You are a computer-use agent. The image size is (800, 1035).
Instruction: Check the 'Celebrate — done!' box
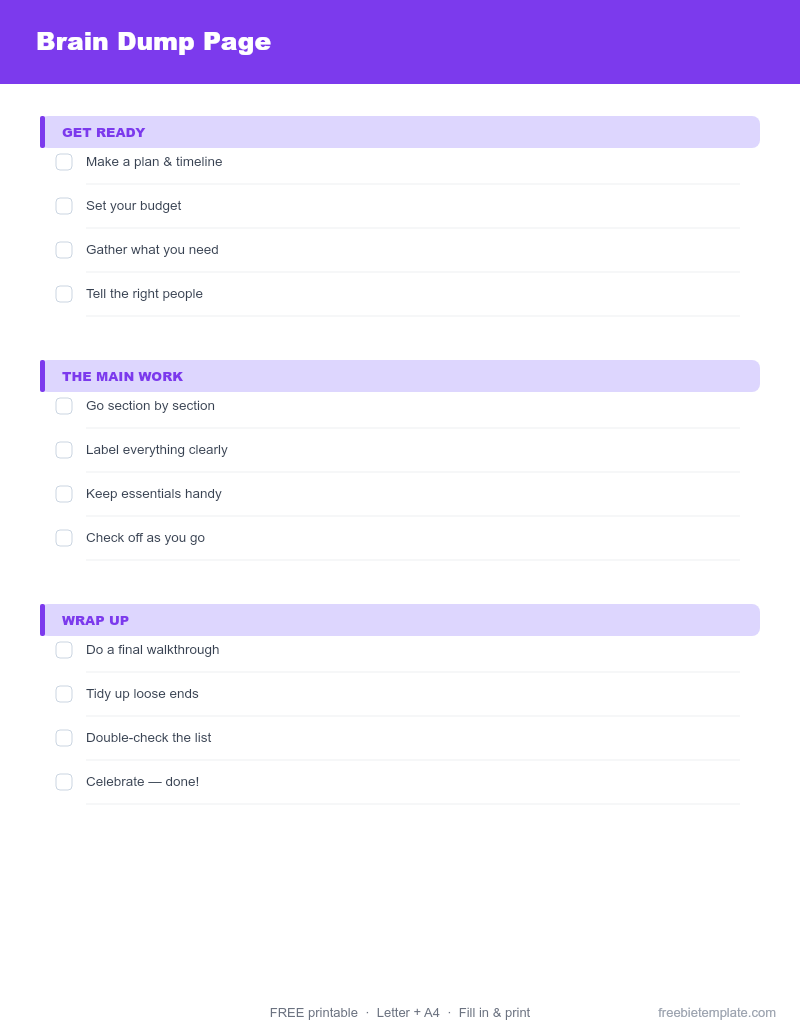click(x=64, y=782)
